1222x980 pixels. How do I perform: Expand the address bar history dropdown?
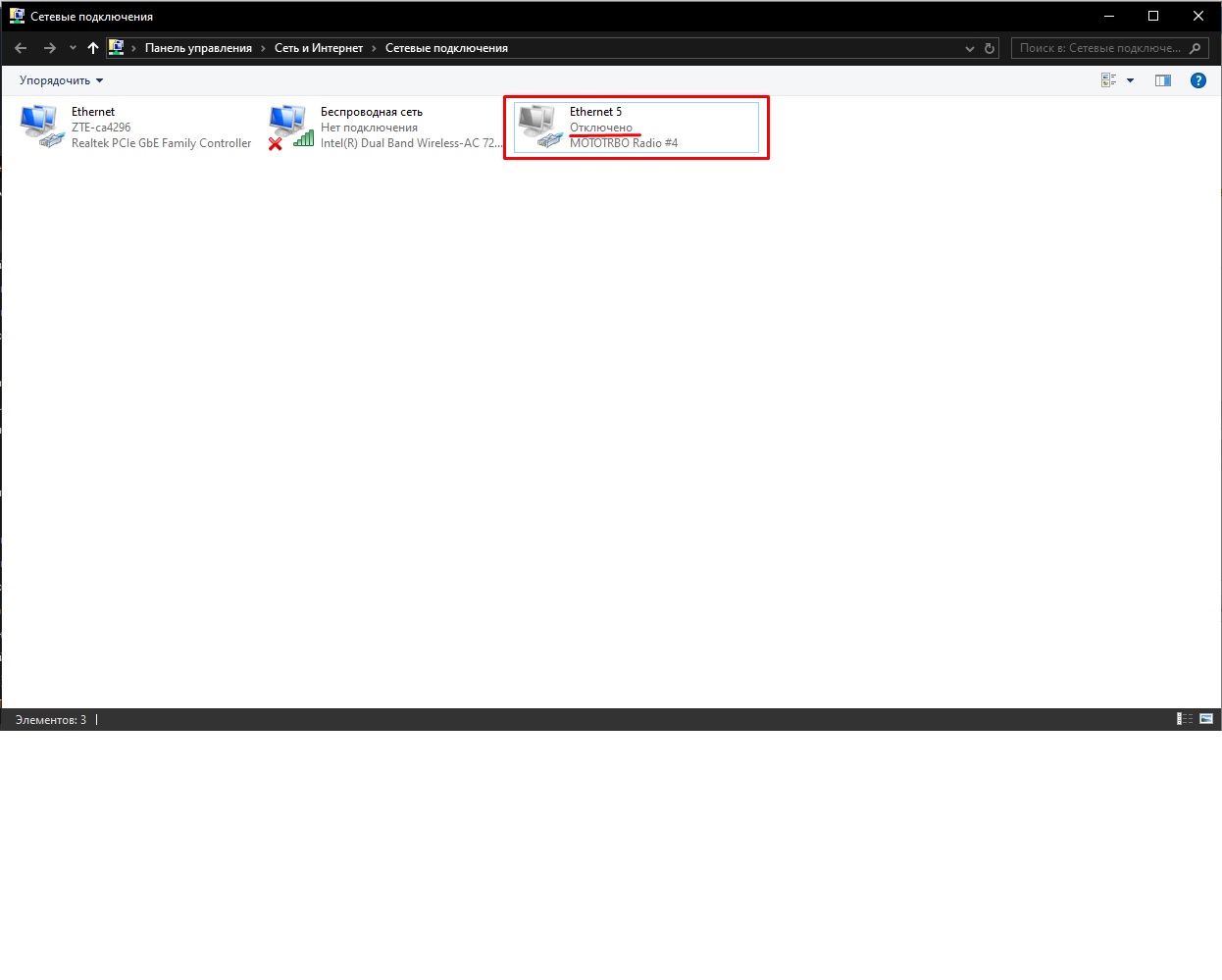point(970,48)
